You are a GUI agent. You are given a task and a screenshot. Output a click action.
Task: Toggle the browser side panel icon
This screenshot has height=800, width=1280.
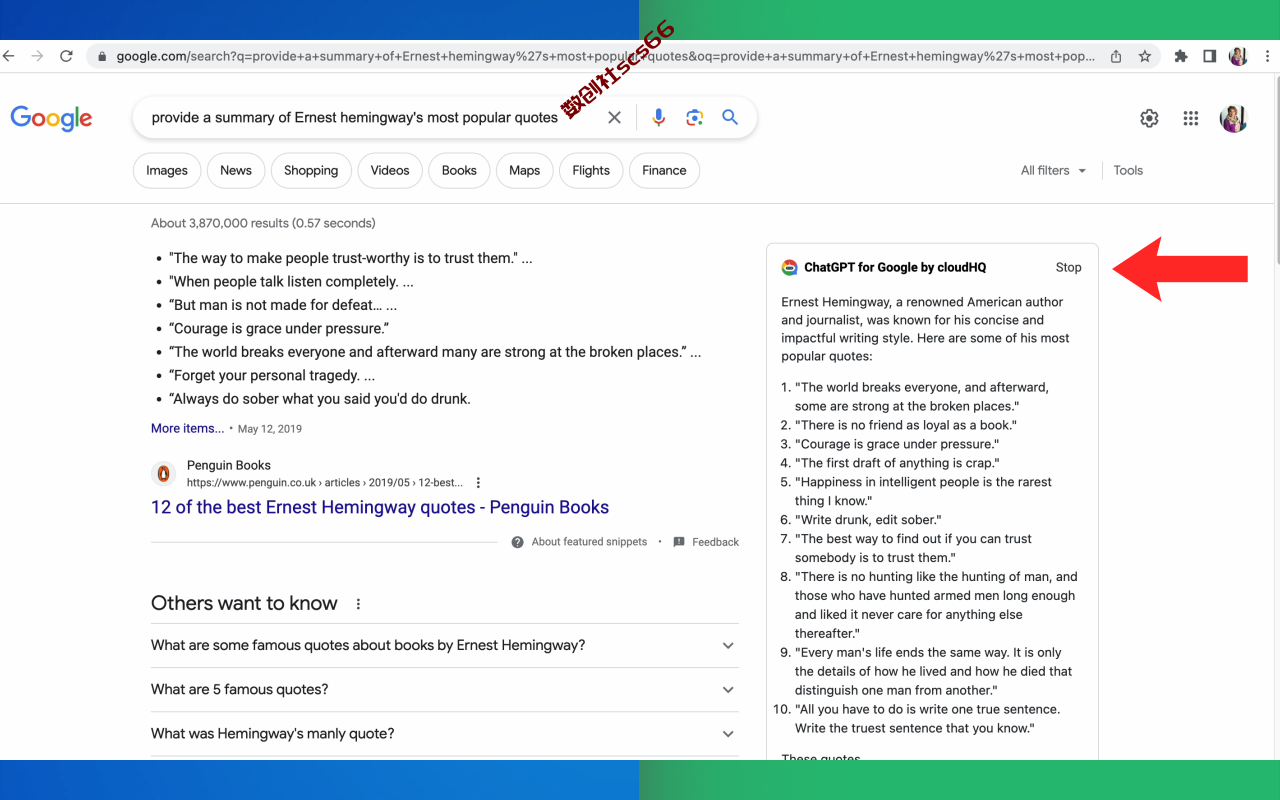(x=1209, y=57)
